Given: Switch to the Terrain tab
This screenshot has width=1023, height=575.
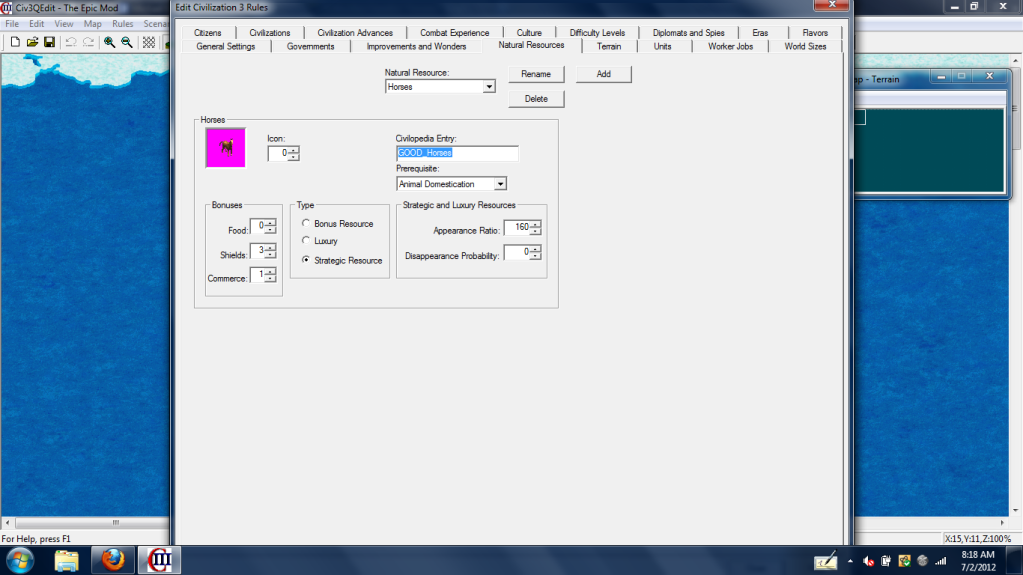Looking at the screenshot, I should [609, 46].
